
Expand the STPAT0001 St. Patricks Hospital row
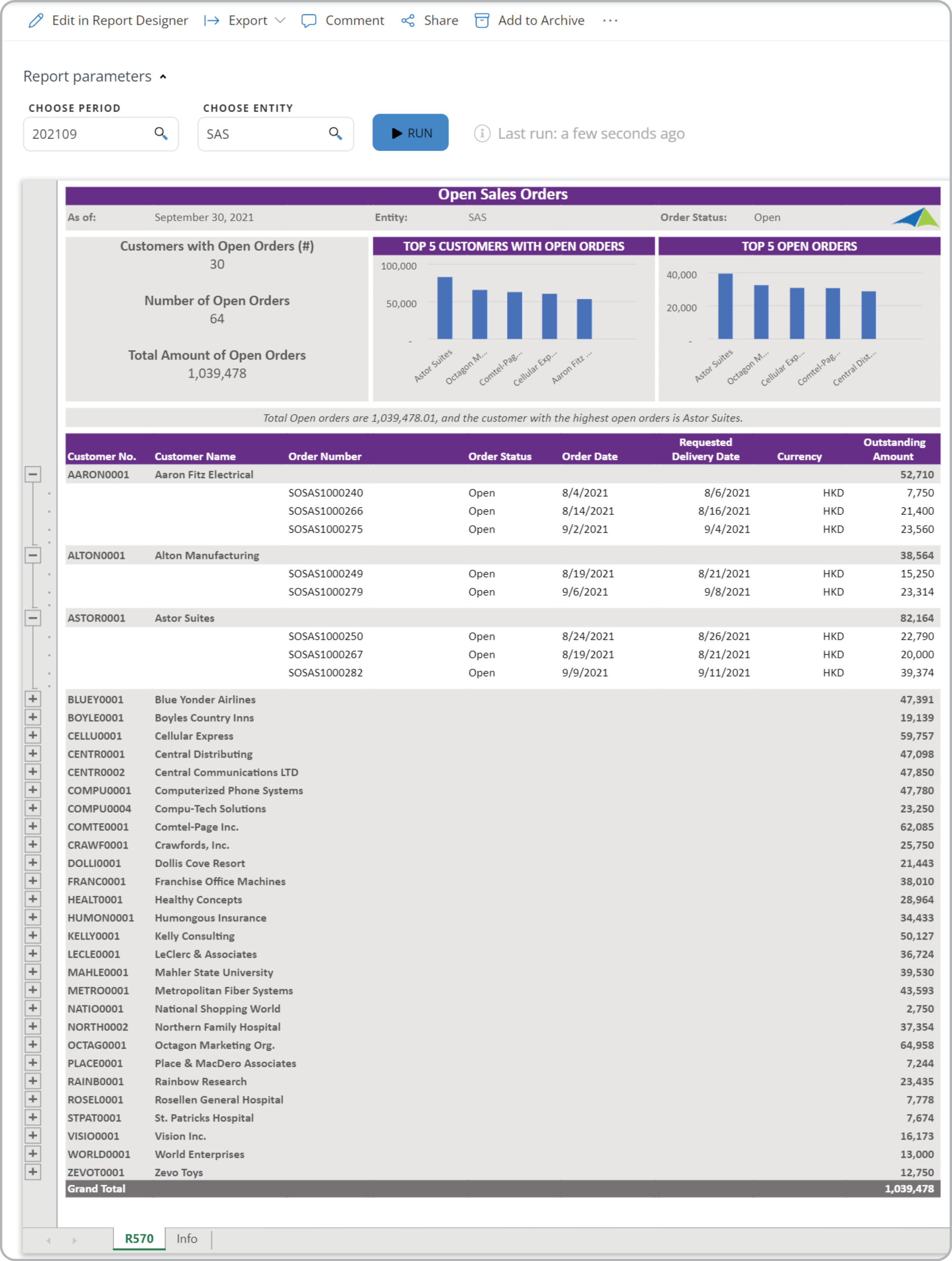coord(33,1118)
